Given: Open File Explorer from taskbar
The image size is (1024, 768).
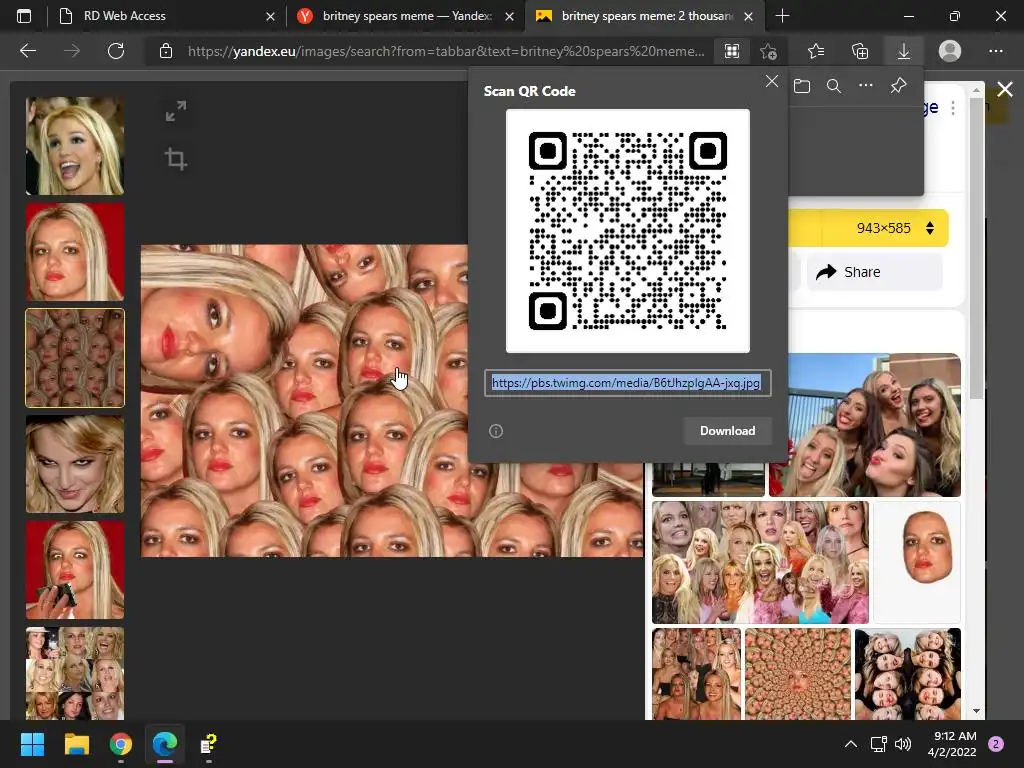Looking at the screenshot, I should 76,744.
